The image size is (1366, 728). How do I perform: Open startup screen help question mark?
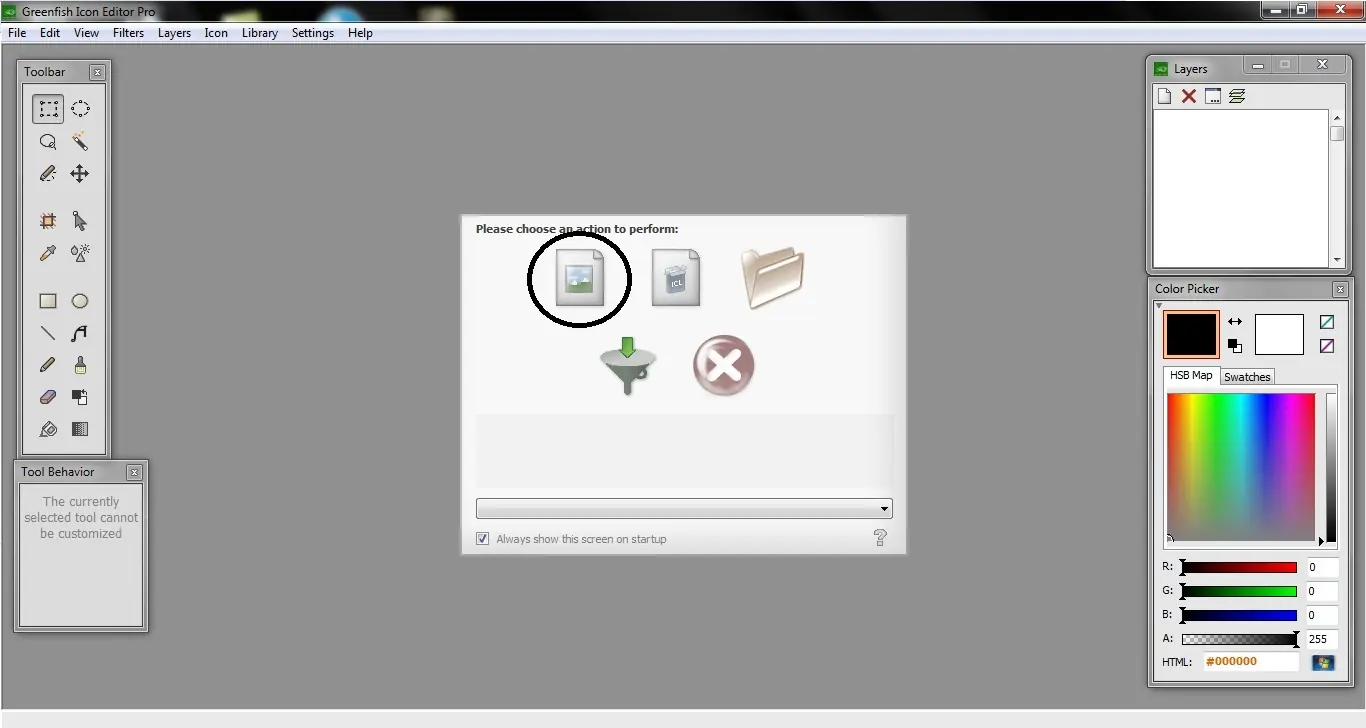[880, 538]
